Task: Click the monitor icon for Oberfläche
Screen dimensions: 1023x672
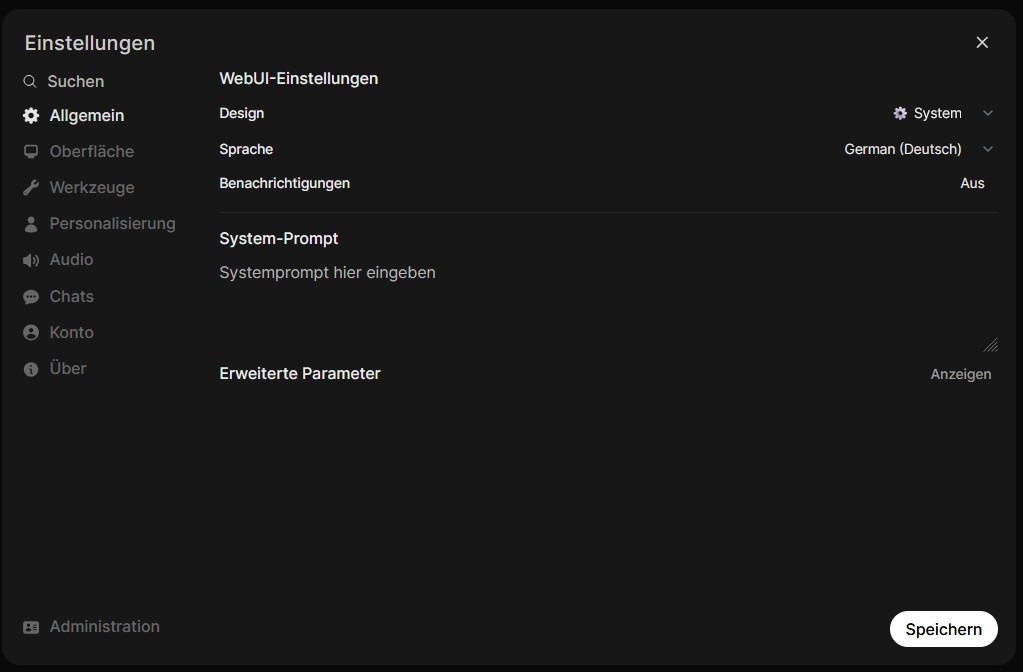Action: pyautogui.click(x=31, y=152)
